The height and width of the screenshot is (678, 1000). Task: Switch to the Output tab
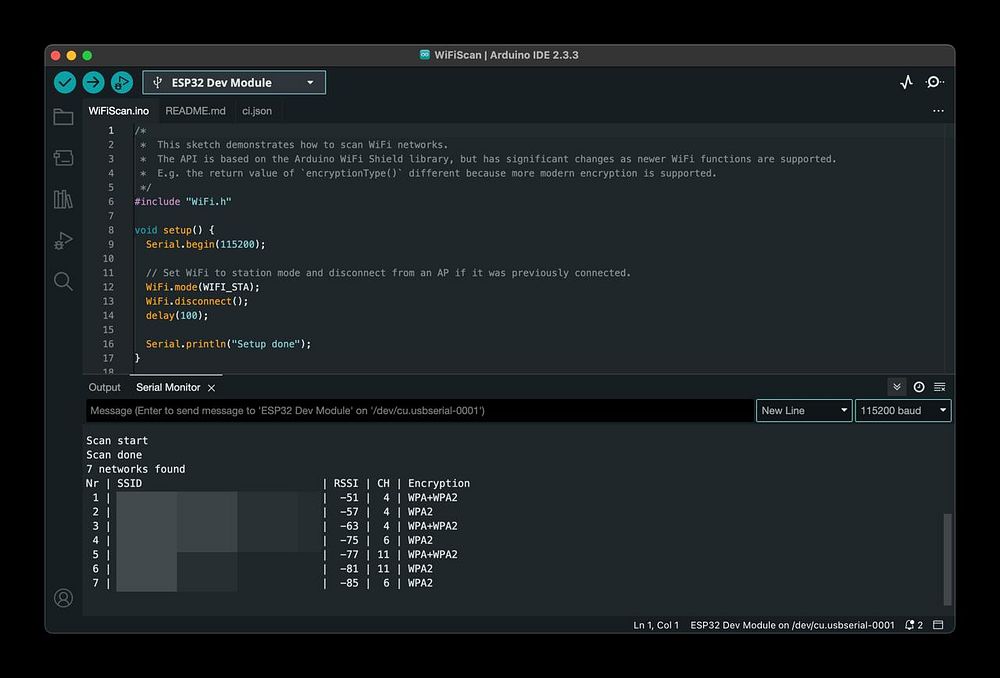tap(104, 387)
